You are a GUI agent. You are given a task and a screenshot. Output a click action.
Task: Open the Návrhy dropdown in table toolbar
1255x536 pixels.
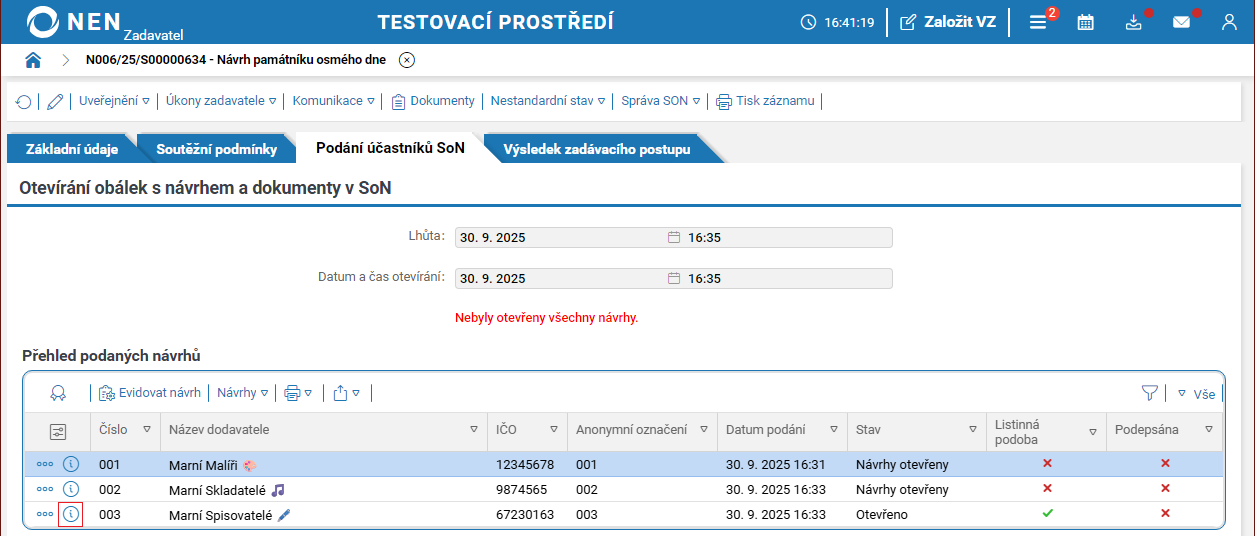(x=242, y=393)
